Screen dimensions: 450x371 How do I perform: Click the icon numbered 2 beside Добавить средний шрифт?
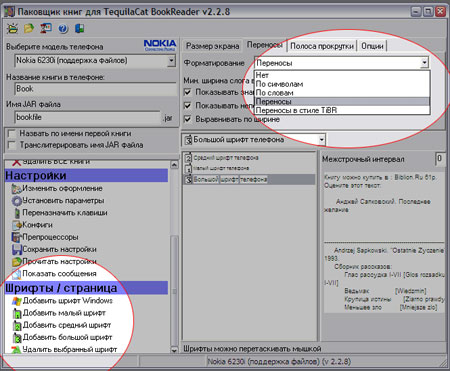click(x=17, y=326)
